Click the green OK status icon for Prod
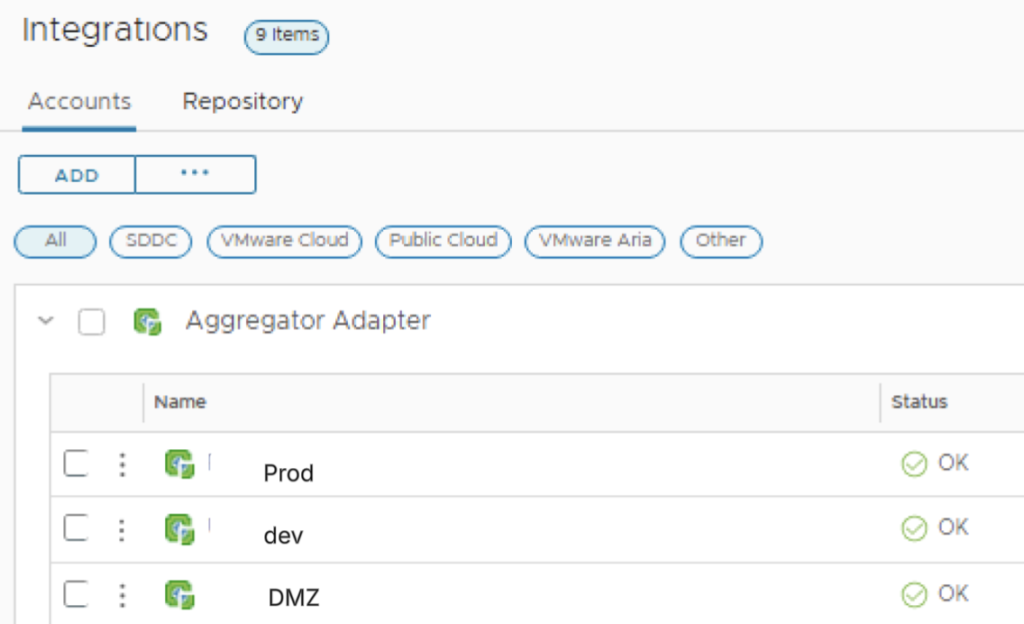Screen dimensions: 1024x624 tap(914, 464)
